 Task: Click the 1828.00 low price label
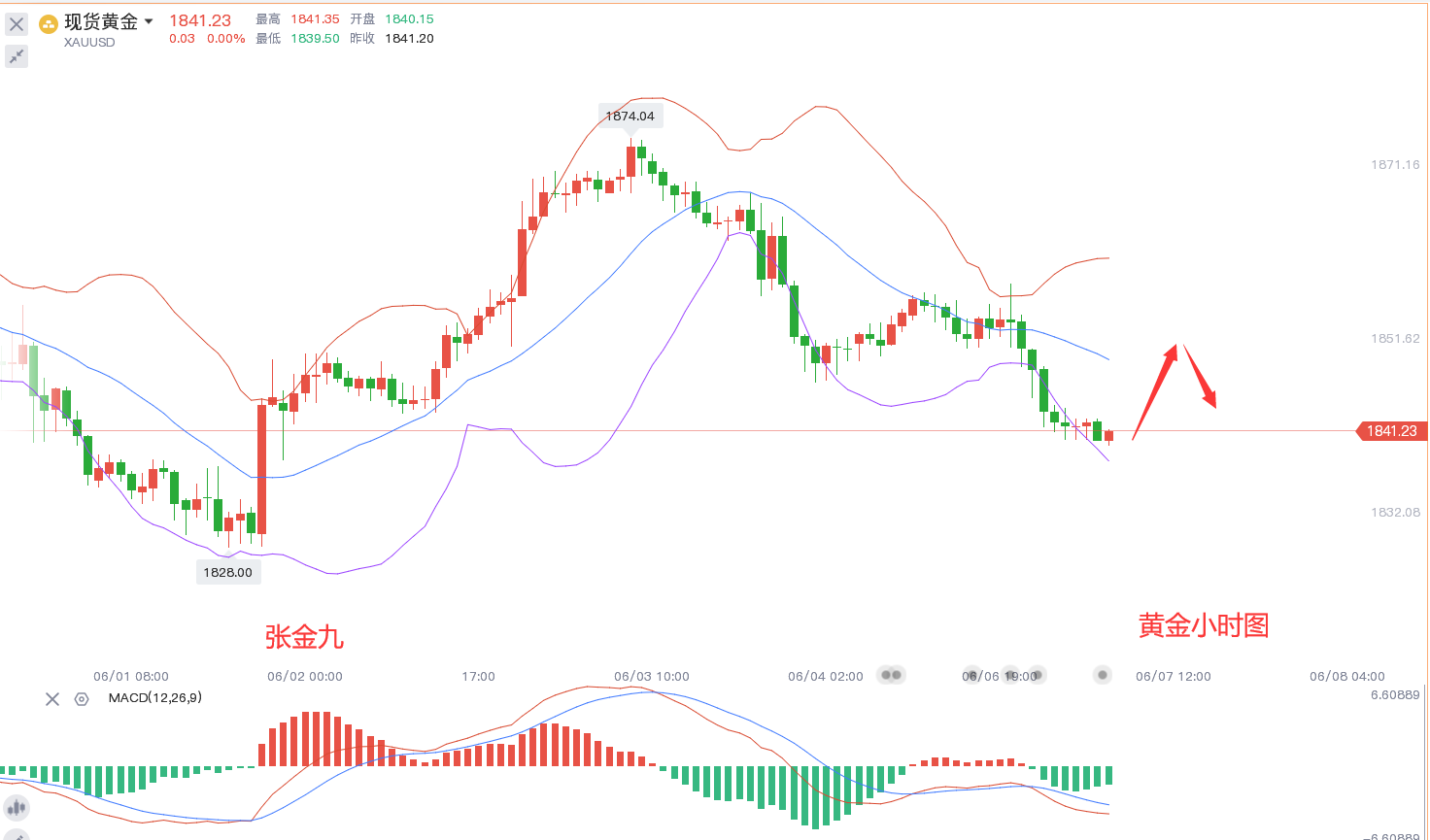[x=227, y=572]
